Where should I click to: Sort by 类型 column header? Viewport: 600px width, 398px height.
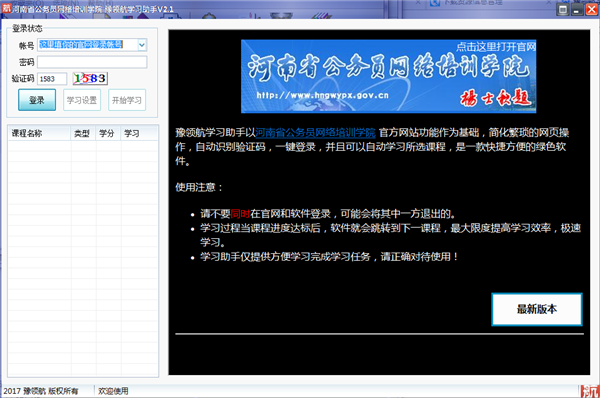point(83,133)
